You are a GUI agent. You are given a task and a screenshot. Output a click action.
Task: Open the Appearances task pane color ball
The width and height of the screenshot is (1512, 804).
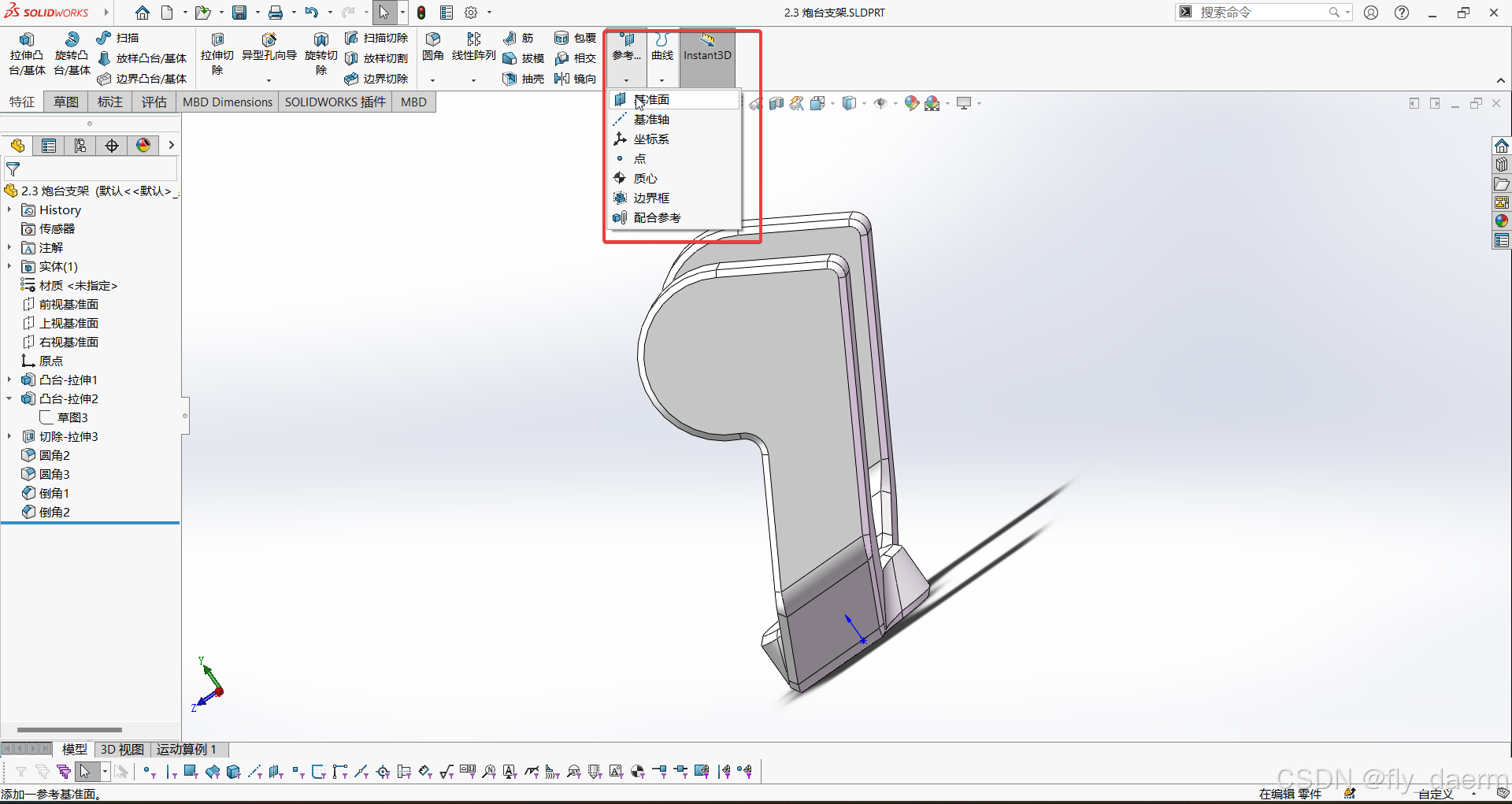pos(1502,221)
